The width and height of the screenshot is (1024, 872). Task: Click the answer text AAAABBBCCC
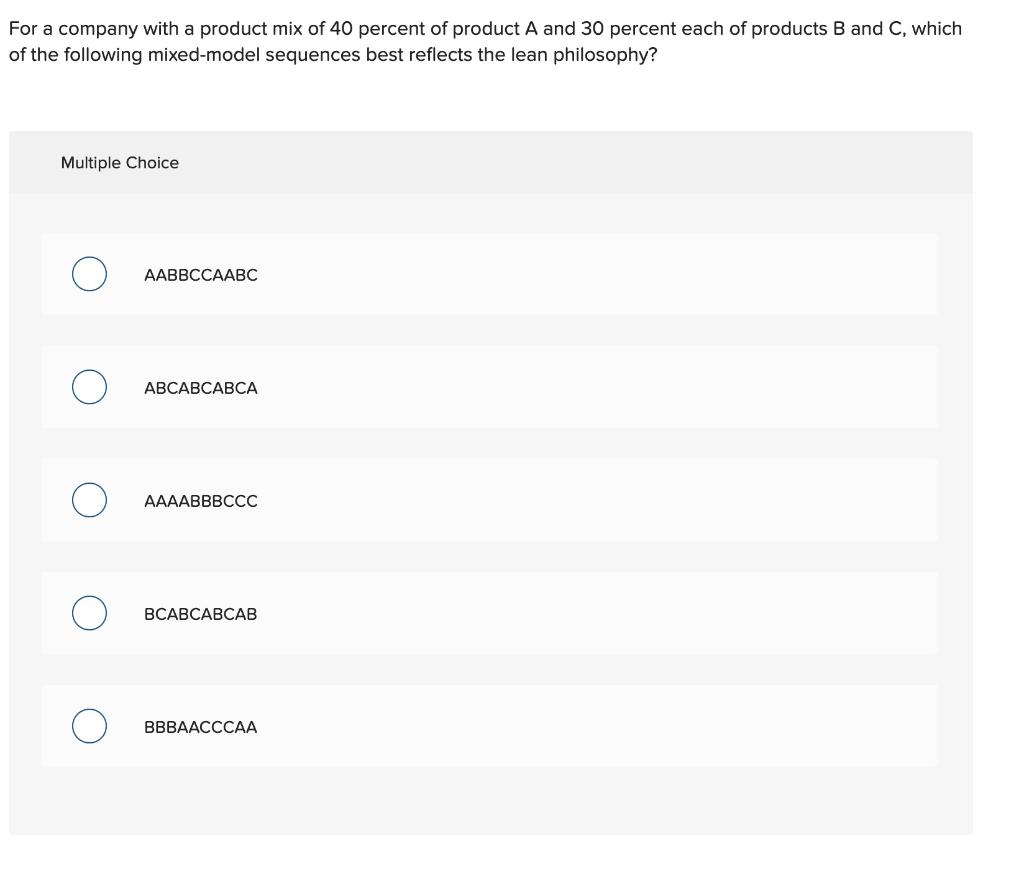[200, 500]
